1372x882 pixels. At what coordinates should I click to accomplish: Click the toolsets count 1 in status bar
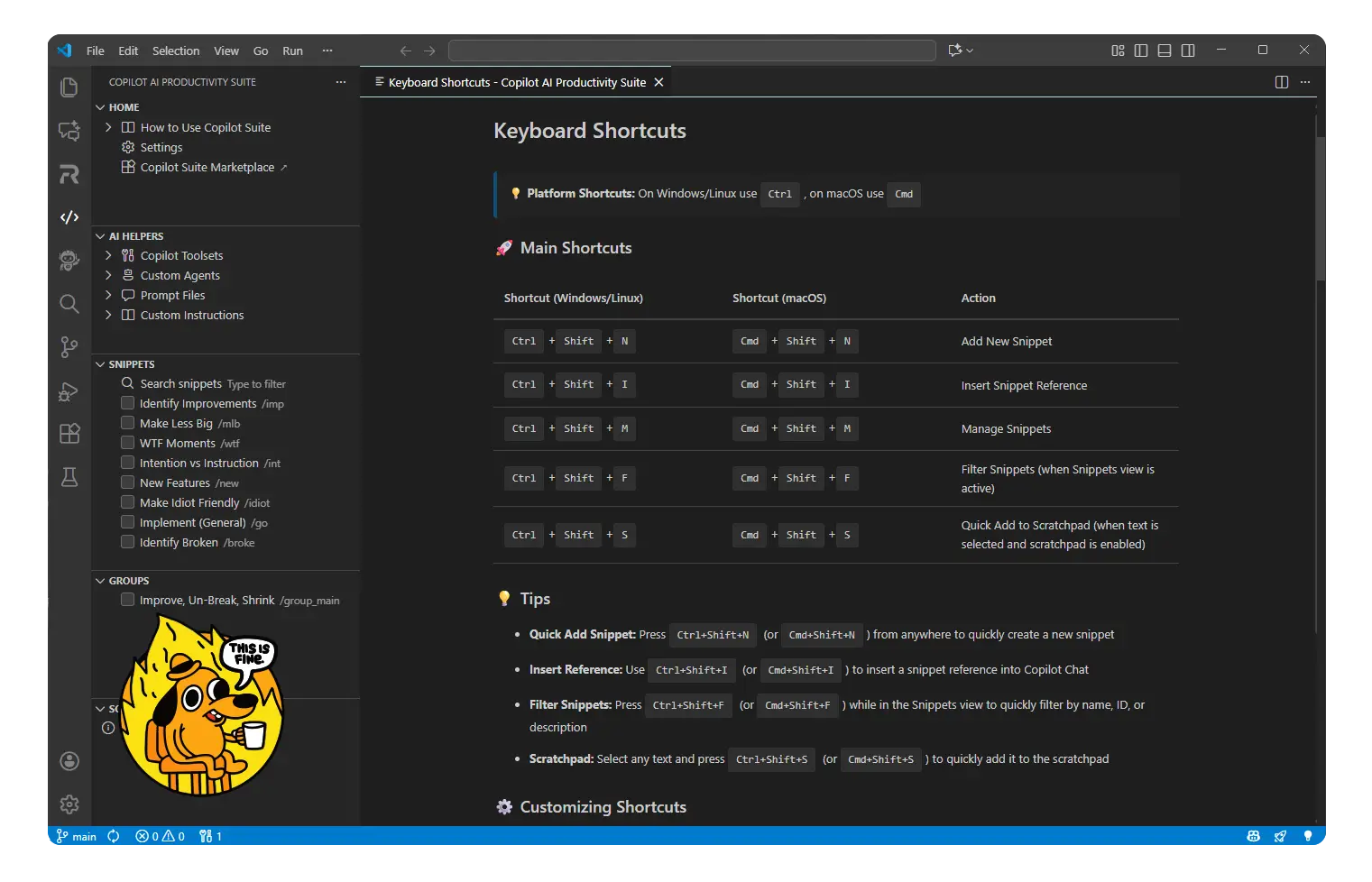tap(210, 836)
